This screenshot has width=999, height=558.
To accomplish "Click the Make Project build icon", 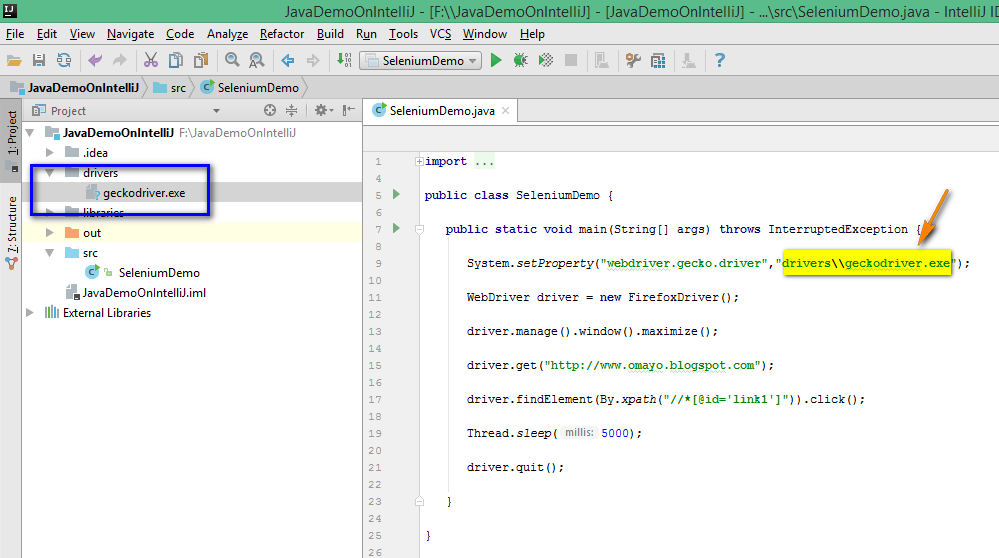I will [344, 61].
